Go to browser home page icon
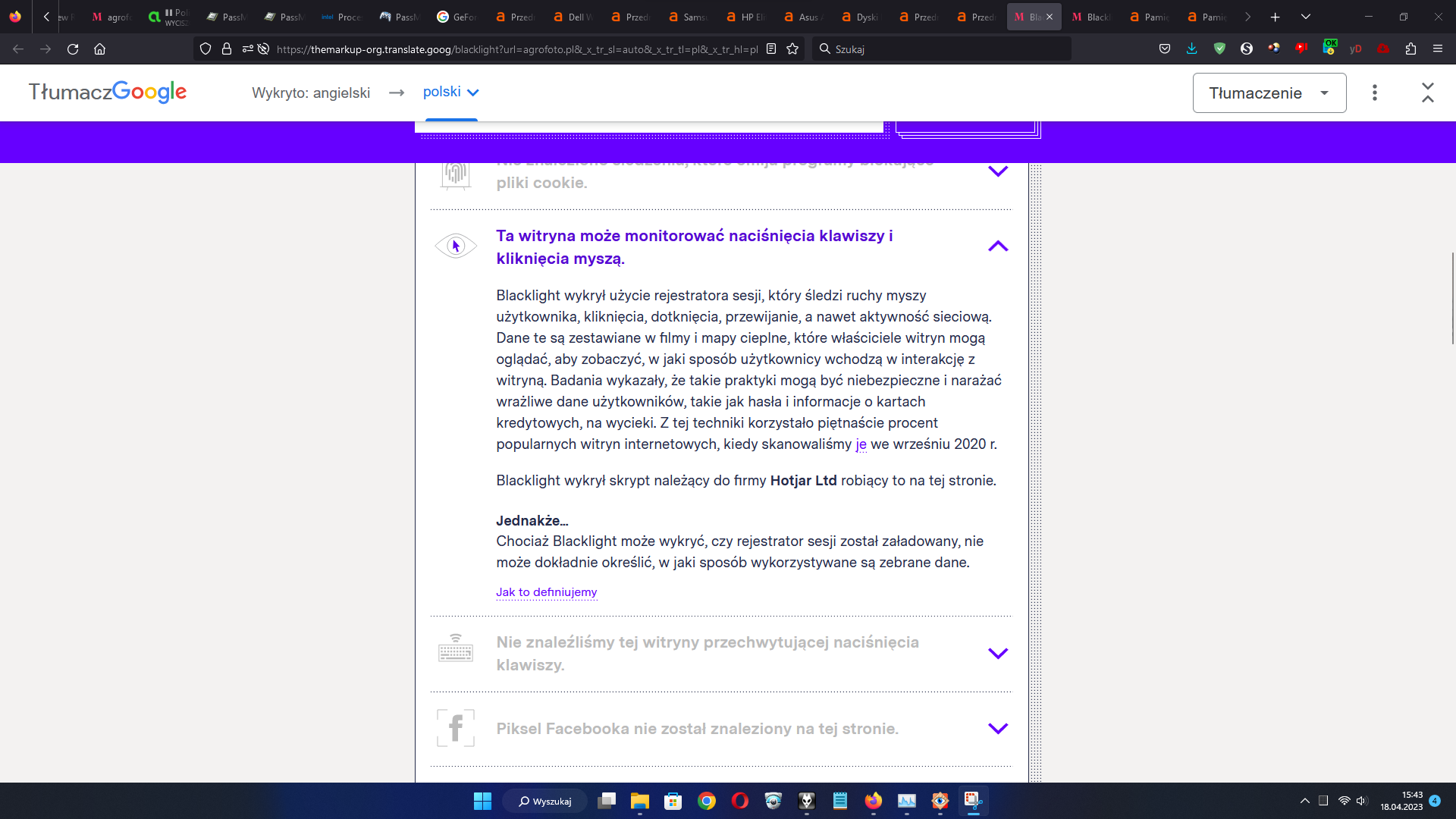1456x819 pixels. tap(99, 49)
